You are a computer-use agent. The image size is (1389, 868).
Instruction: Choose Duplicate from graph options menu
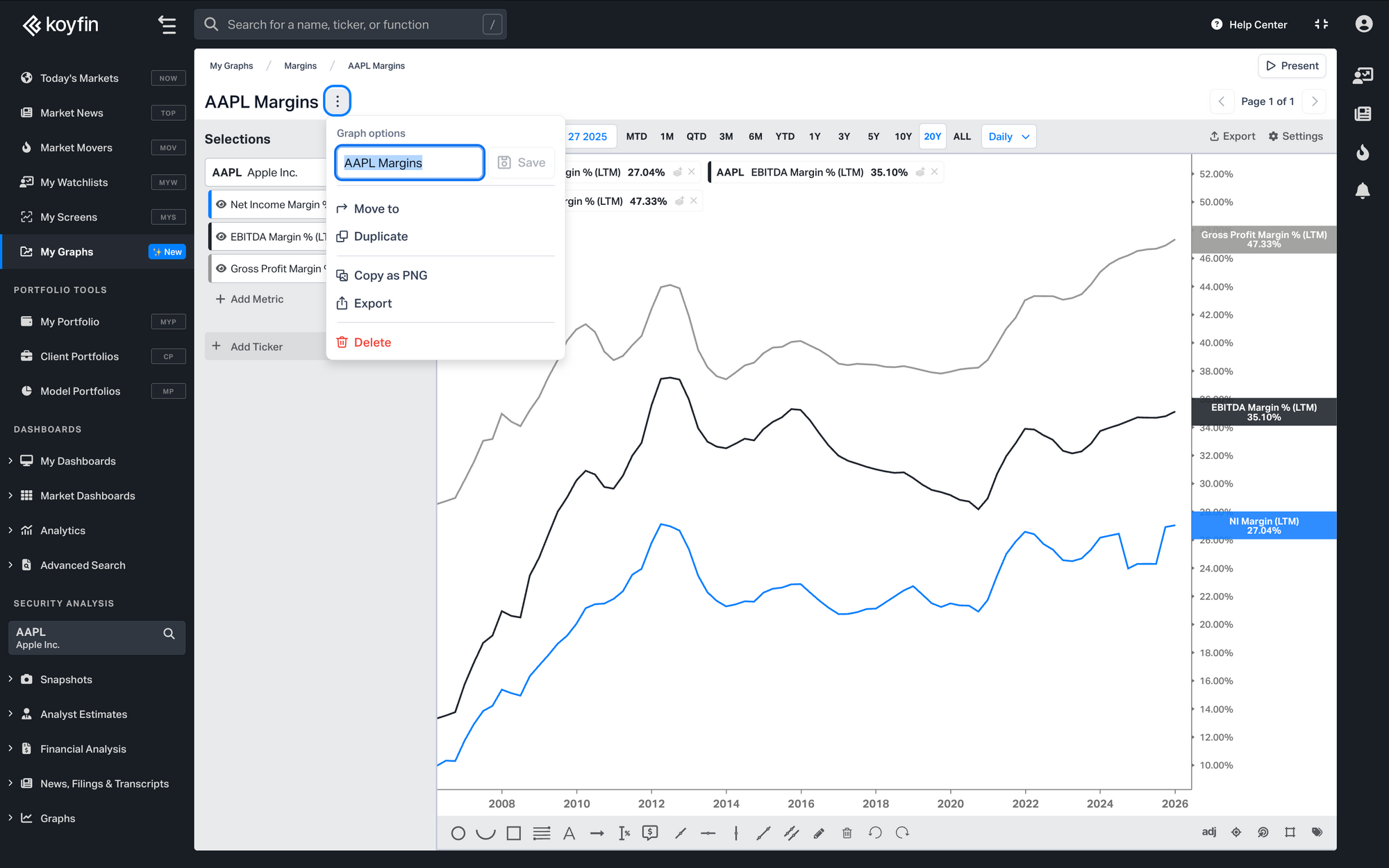point(381,237)
